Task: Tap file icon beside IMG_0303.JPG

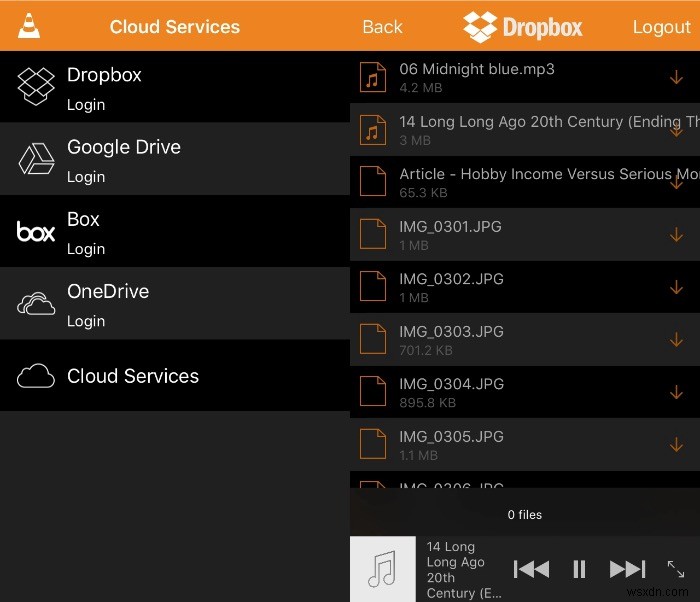Action: point(373,339)
